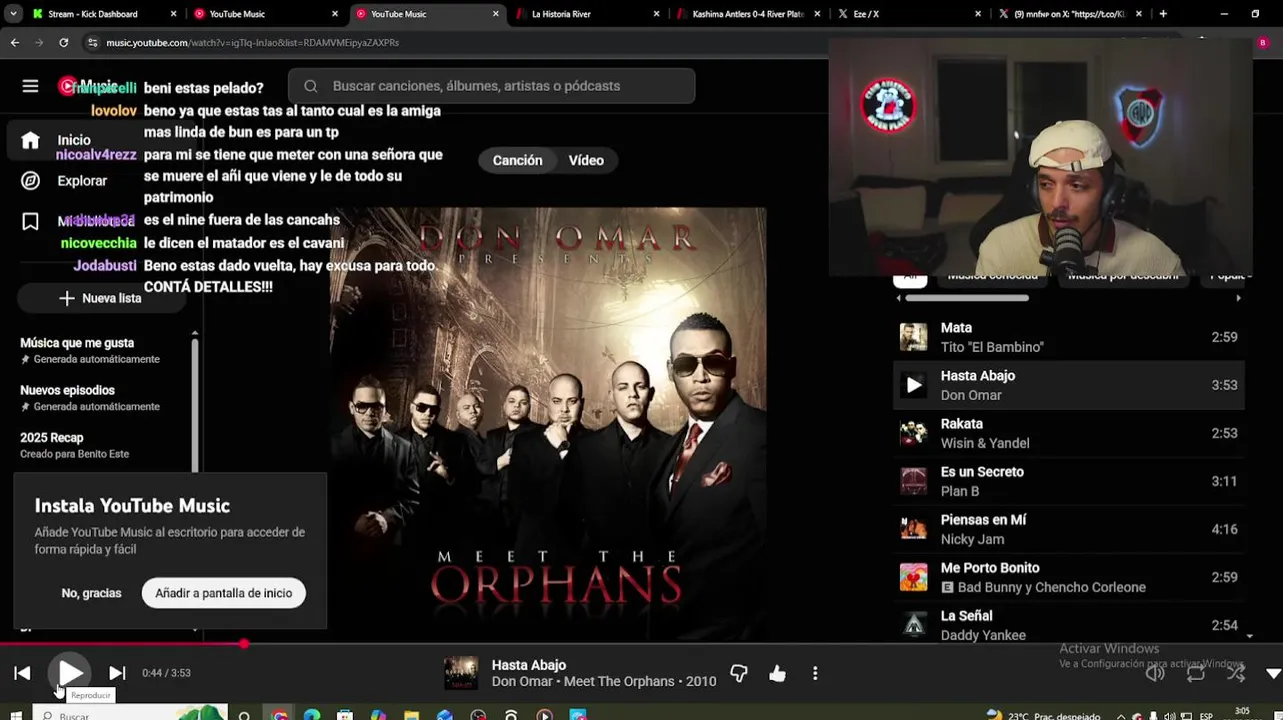Play Rakata by Wisin & Yandel

[x=1068, y=433]
